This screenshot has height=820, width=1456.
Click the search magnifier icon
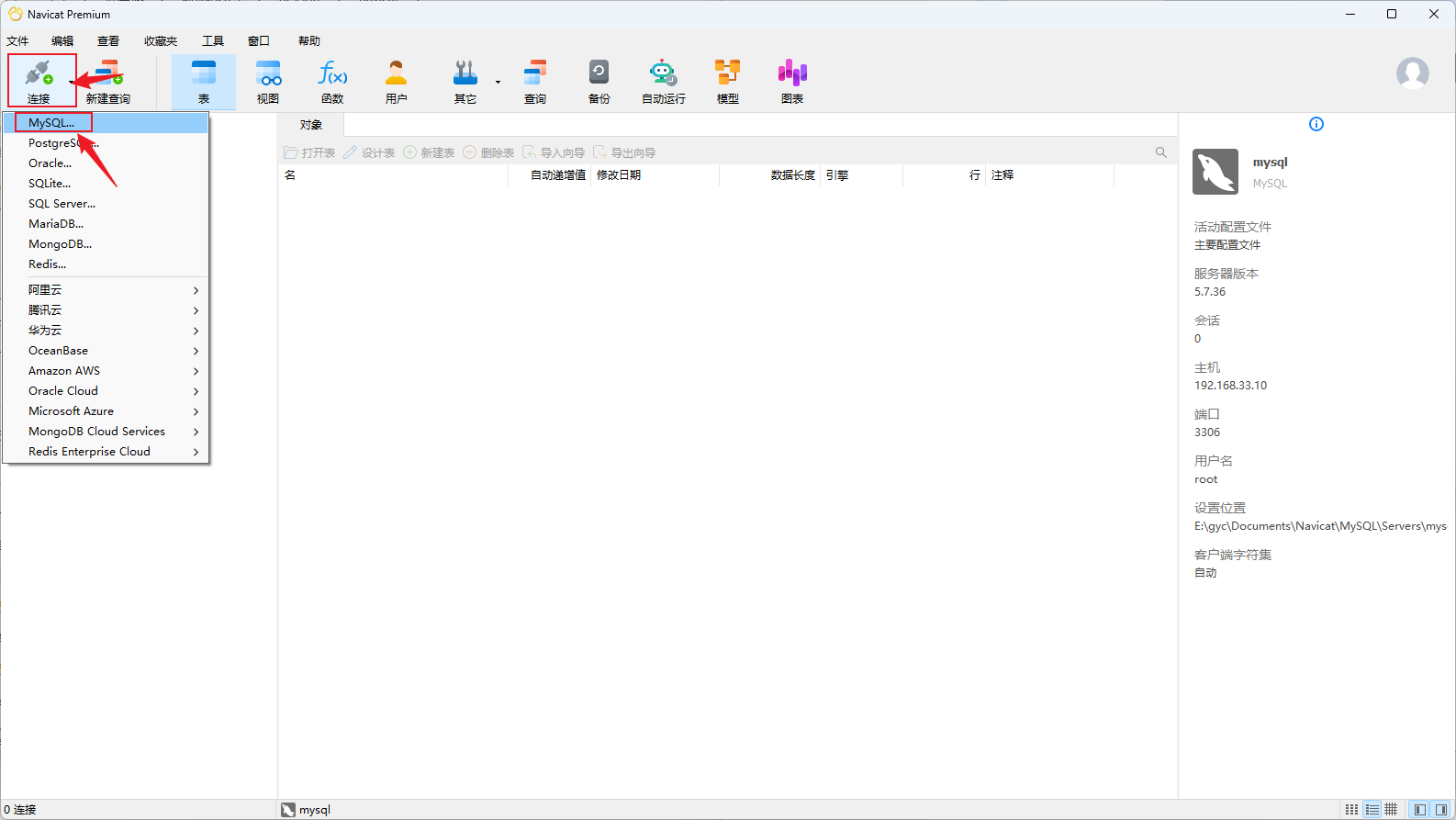pyautogui.click(x=1161, y=152)
